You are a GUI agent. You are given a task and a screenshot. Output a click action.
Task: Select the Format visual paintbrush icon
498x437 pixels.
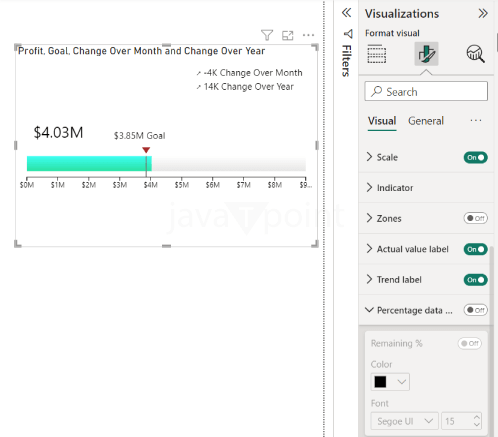pos(426,54)
